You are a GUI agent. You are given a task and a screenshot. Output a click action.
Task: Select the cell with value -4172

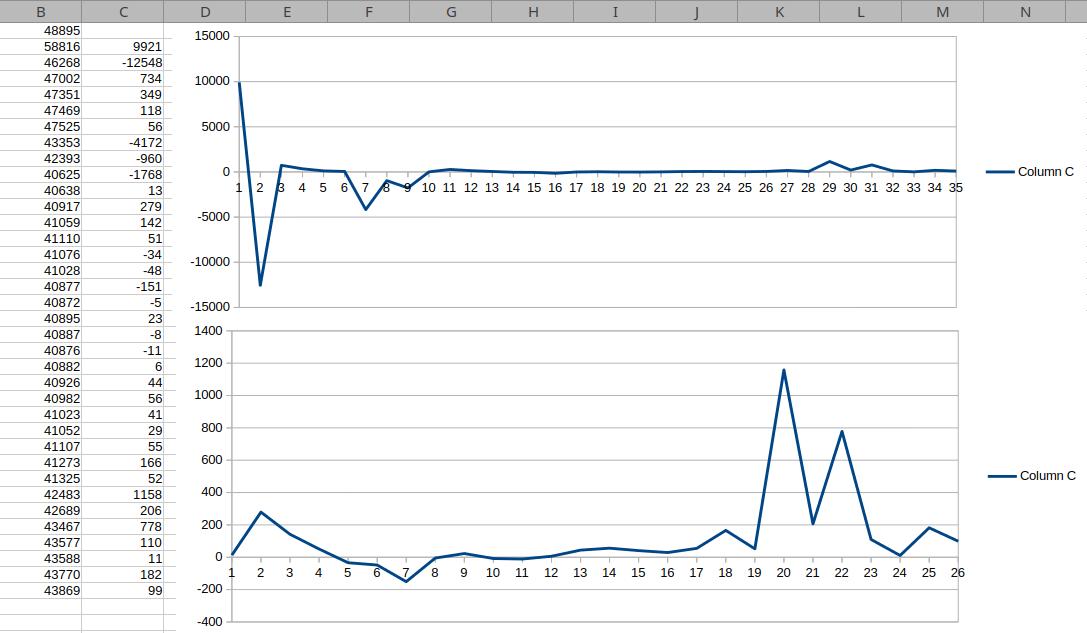pyautogui.click(x=145, y=143)
